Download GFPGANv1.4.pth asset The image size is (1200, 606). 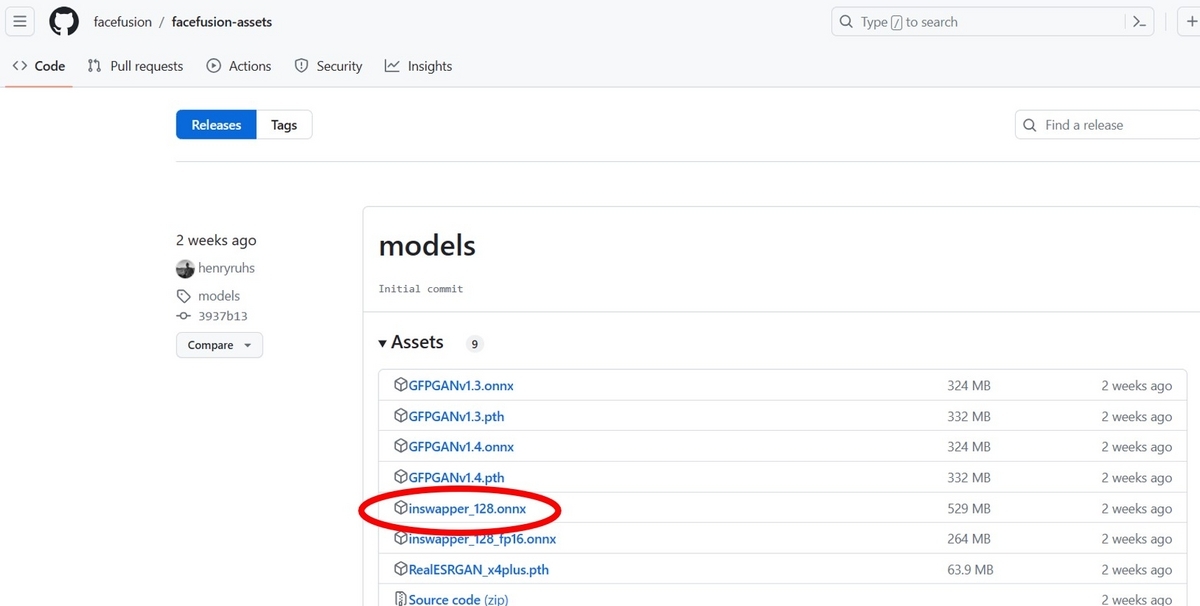(456, 477)
